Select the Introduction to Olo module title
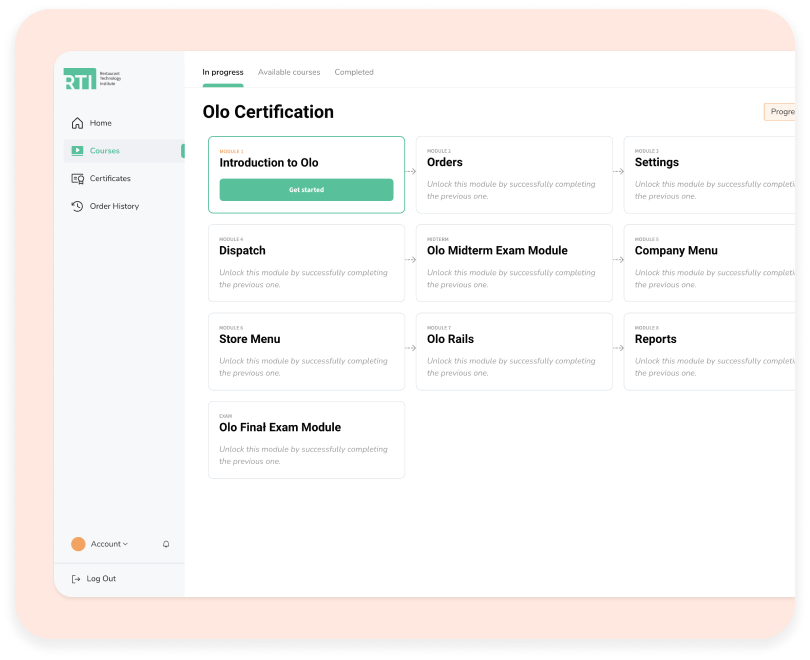This screenshot has width=810, height=660. (269, 163)
